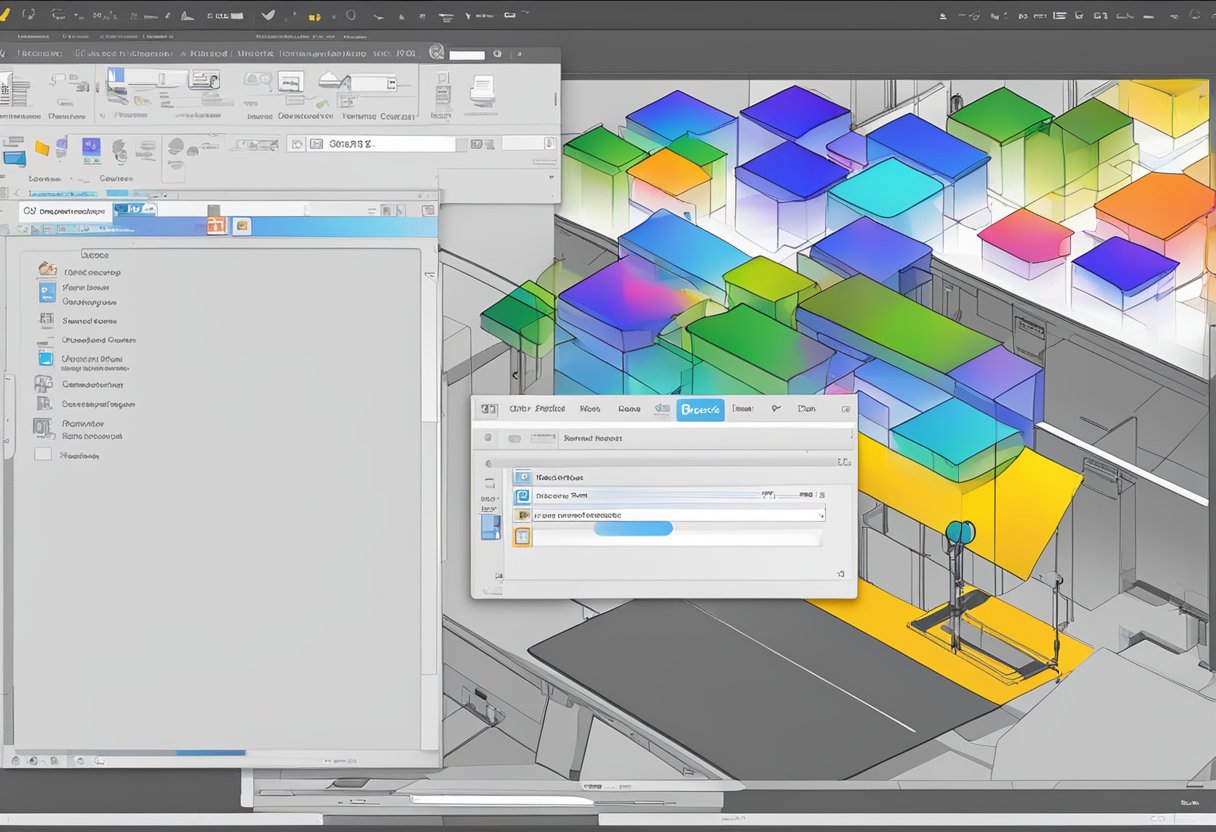Switch to the highlighted blue dialog tab
The image size is (1216, 832).
click(x=699, y=409)
